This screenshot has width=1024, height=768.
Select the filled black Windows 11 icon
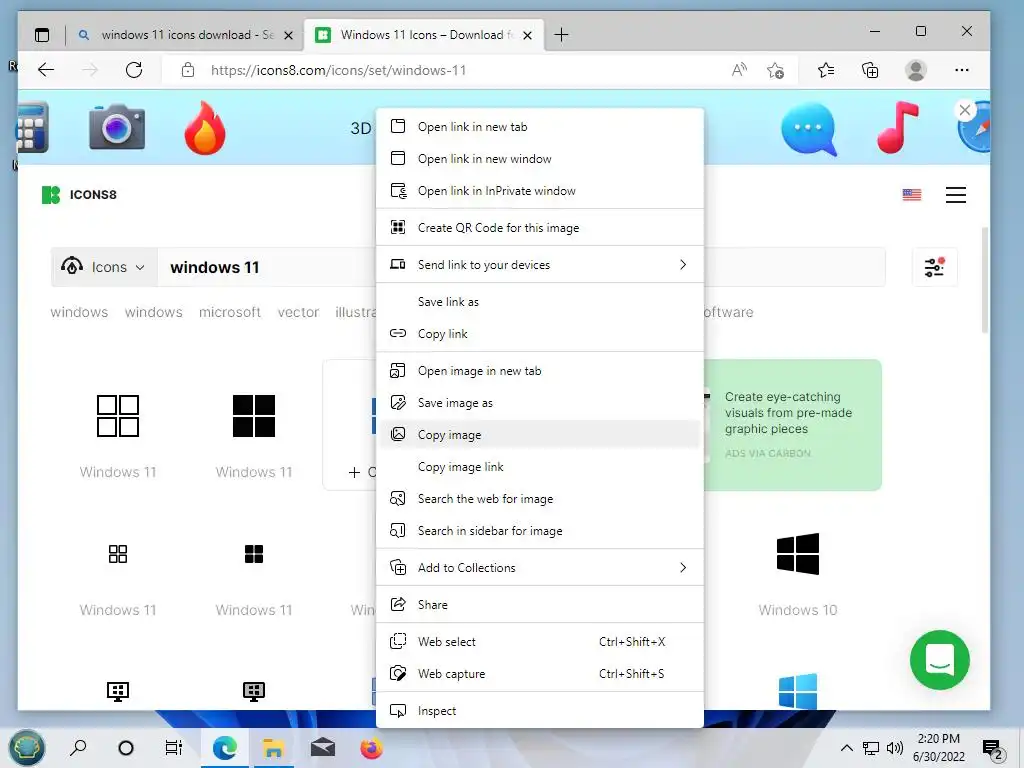click(x=254, y=416)
